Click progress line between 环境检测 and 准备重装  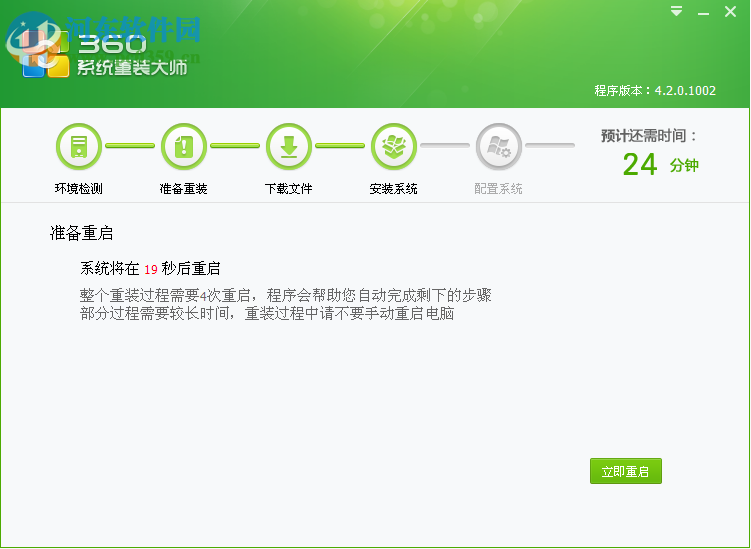coord(130,146)
